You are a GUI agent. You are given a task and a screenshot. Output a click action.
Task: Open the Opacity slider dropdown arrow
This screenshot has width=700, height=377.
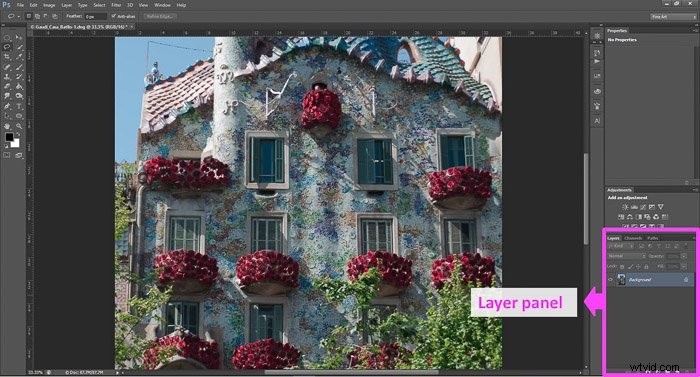coord(684,256)
